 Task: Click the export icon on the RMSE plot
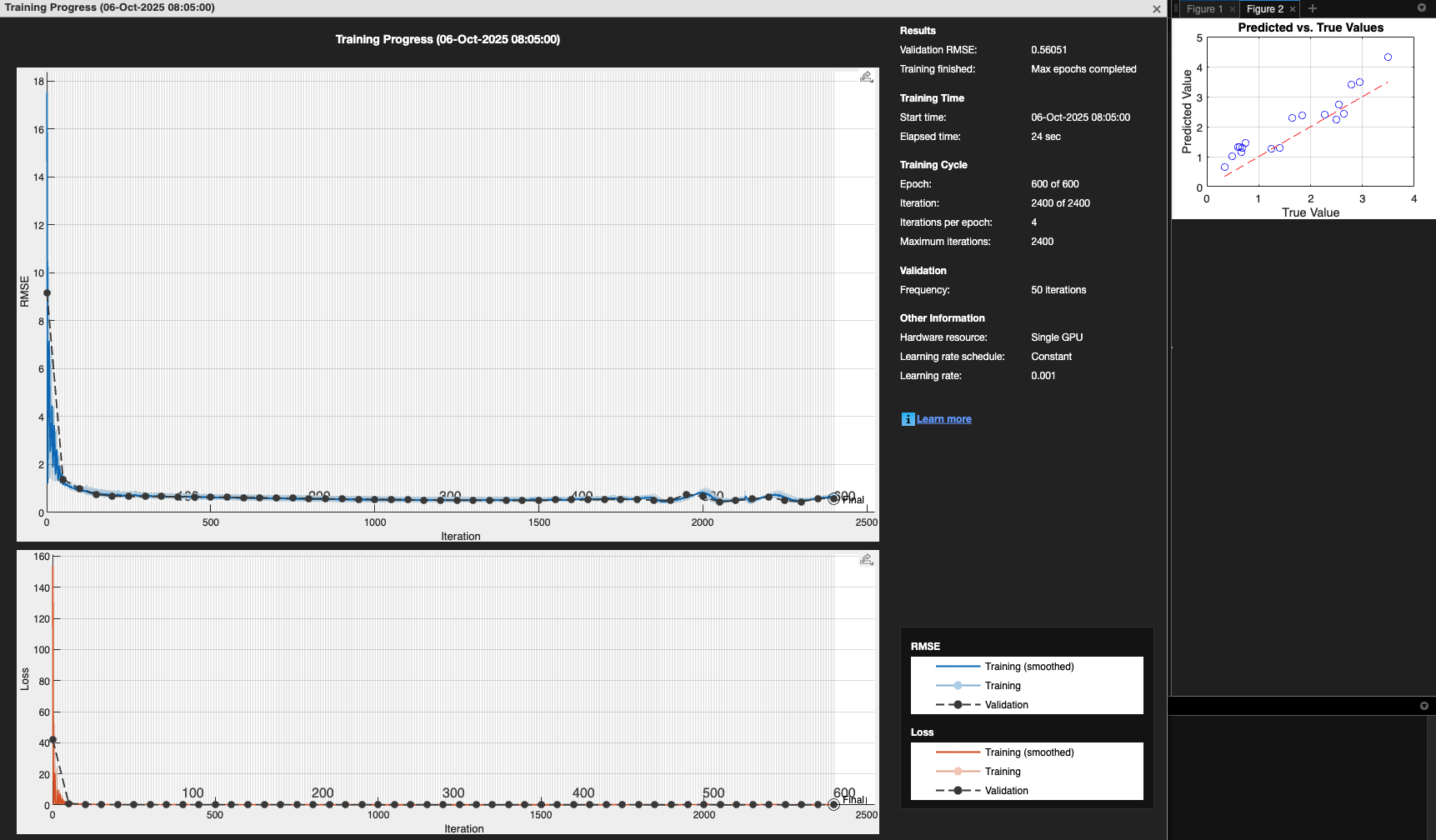[x=867, y=77]
